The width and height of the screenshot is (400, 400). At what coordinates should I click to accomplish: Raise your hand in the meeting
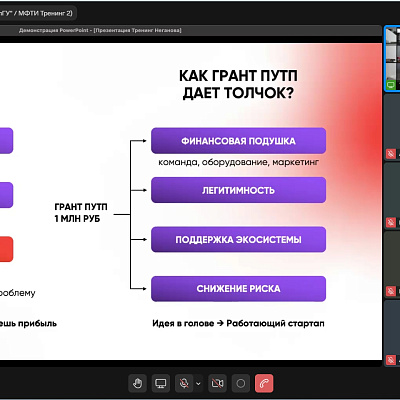tap(137, 383)
